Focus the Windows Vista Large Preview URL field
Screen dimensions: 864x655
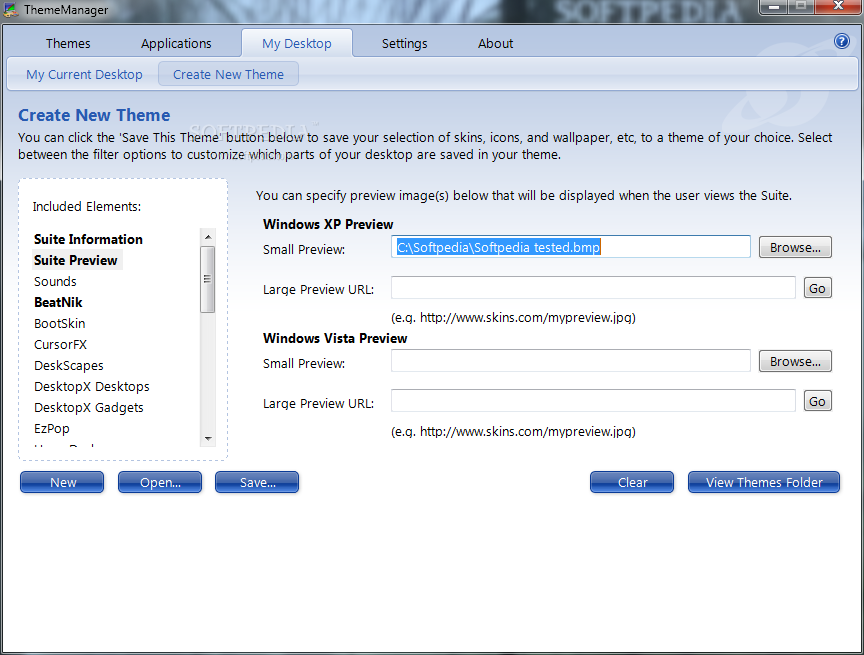(593, 401)
